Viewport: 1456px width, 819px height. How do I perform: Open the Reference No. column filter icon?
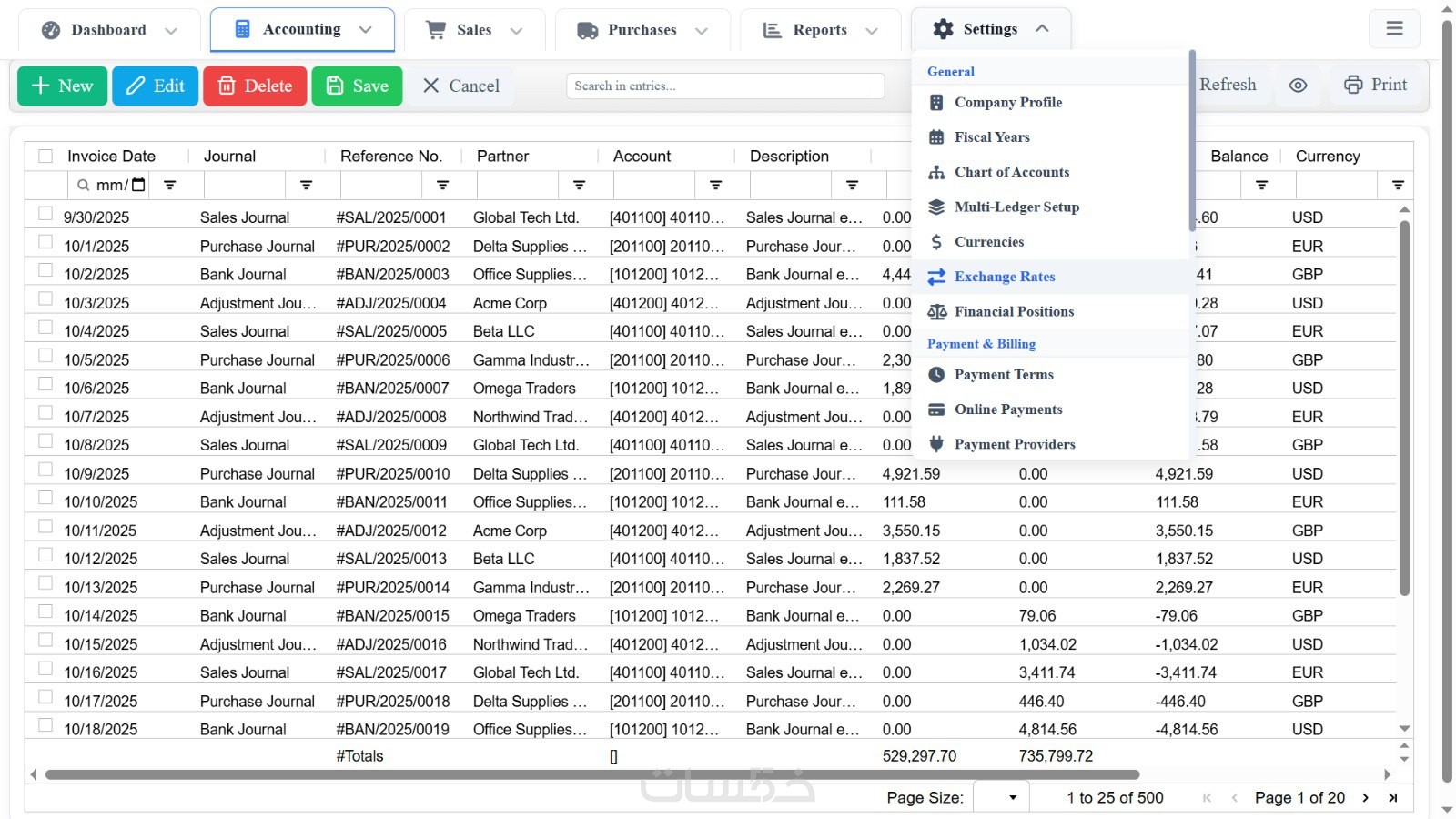point(443,185)
